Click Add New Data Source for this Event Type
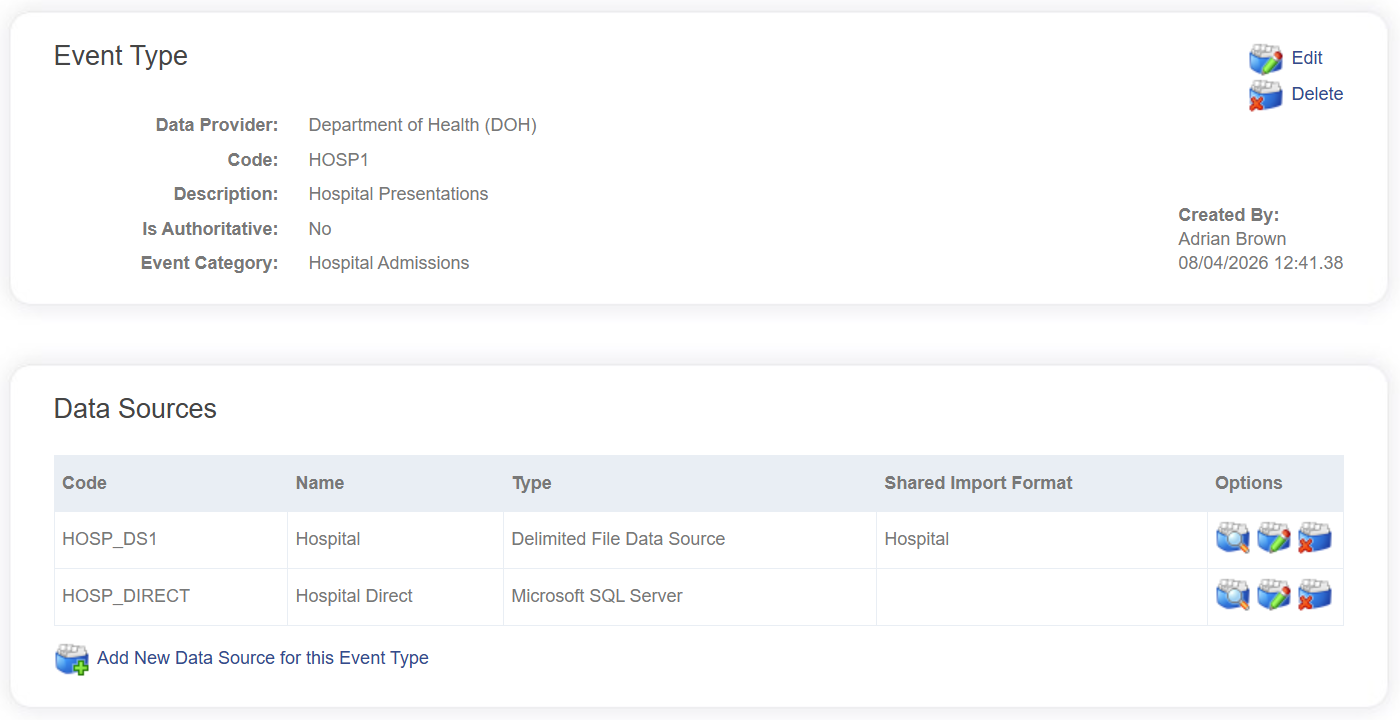This screenshot has width=1400, height=720. (262, 658)
